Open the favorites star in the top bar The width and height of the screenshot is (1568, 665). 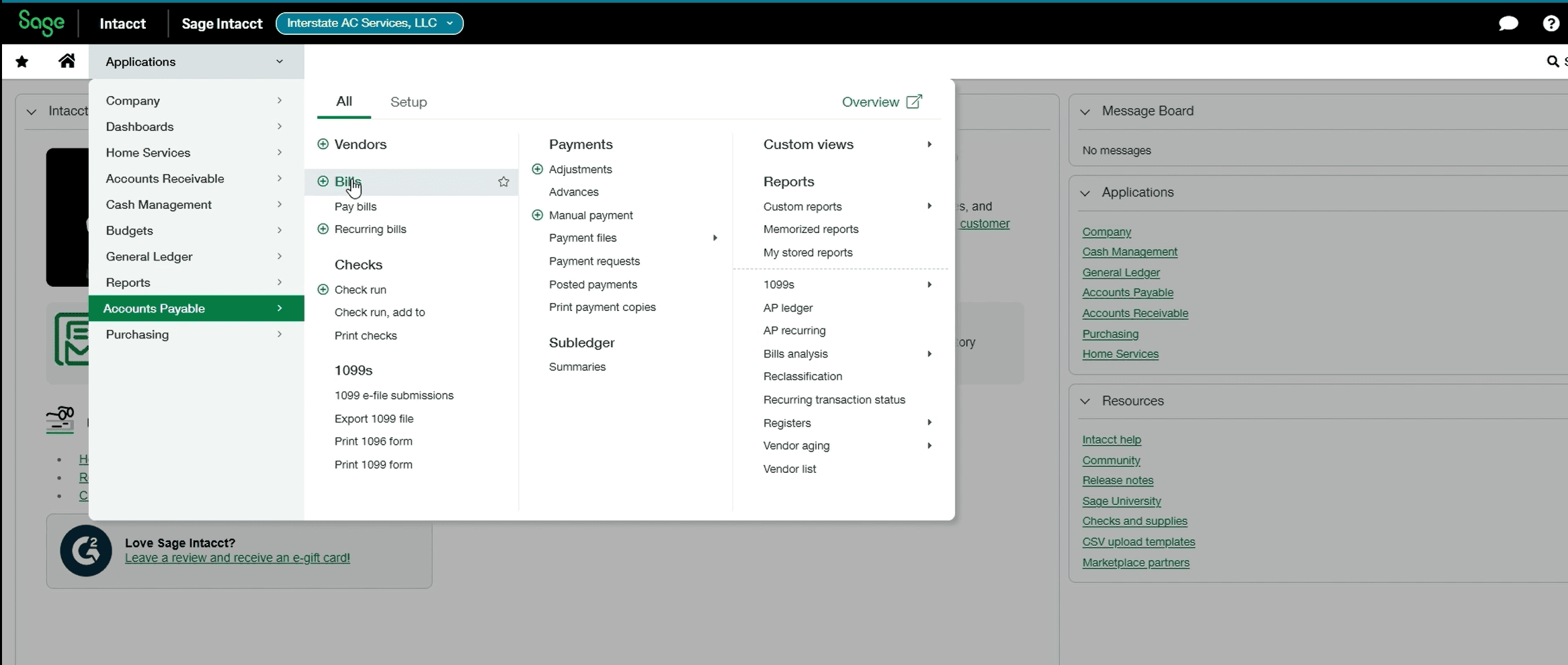click(x=22, y=62)
